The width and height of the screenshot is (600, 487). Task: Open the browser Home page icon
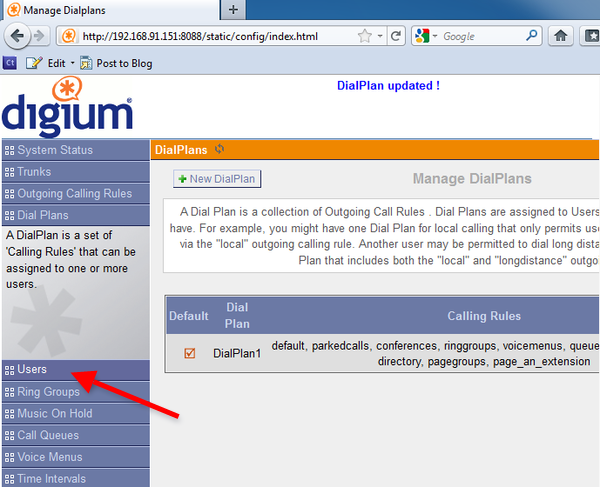click(x=561, y=36)
